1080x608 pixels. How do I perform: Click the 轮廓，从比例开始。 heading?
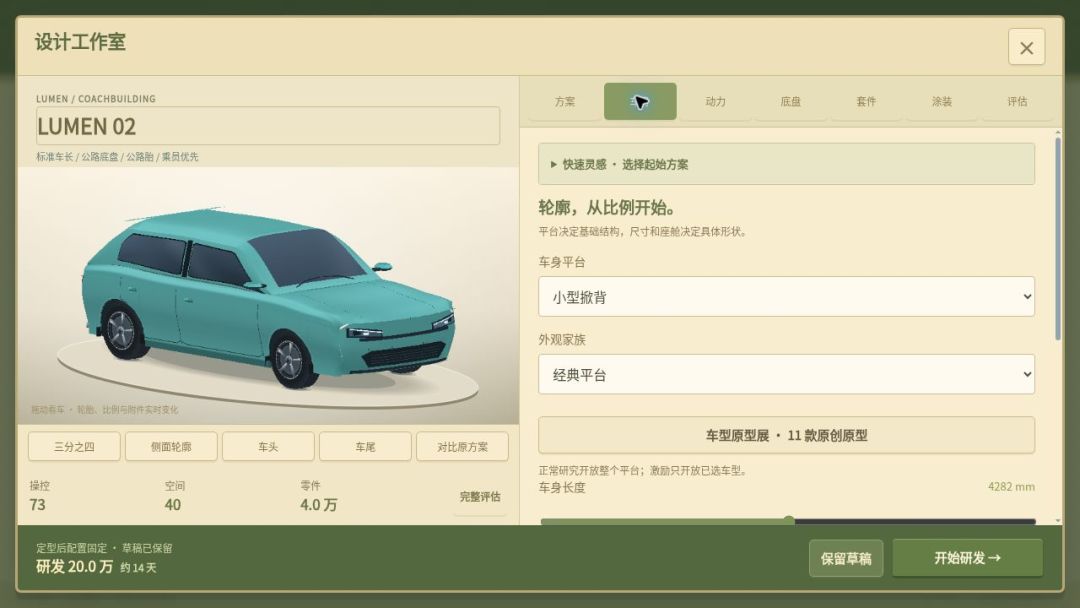606,207
